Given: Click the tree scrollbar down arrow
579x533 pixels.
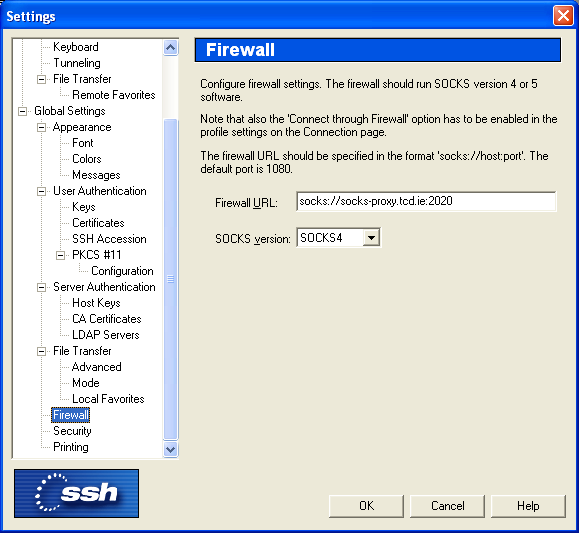Looking at the screenshot, I should (171, 450).
